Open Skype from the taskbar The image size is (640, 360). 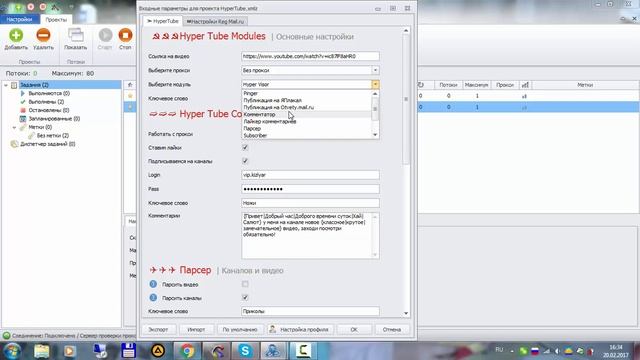pyautogui.click(x=245, y=351)
